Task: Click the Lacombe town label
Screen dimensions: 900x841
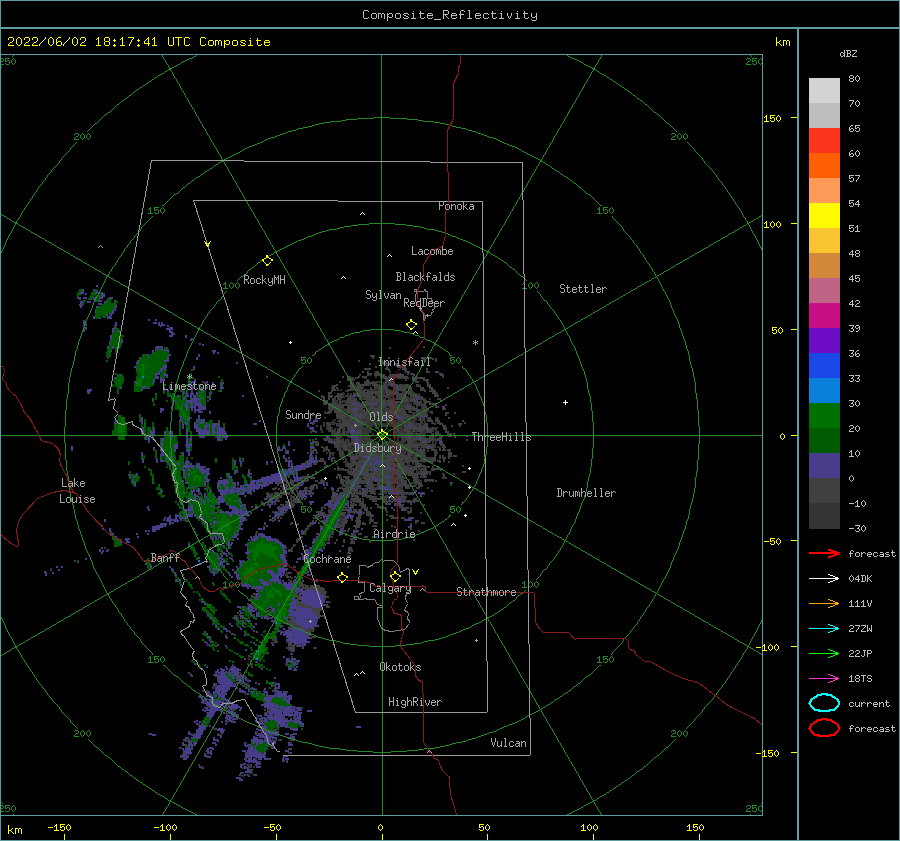Action: pyautogui.click(x=432, y=251)
